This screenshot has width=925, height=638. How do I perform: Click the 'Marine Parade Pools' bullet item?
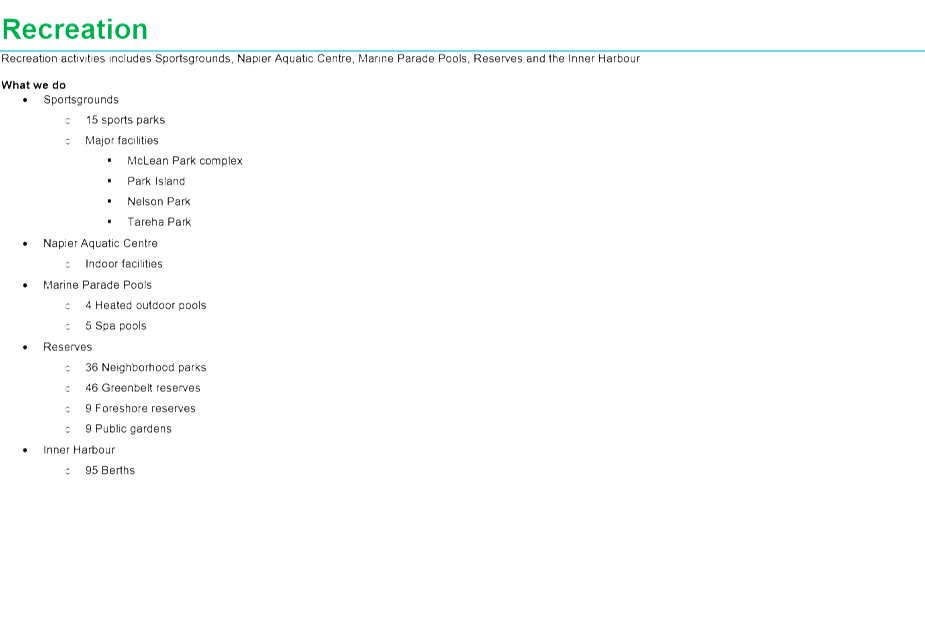tap(97, 285)
